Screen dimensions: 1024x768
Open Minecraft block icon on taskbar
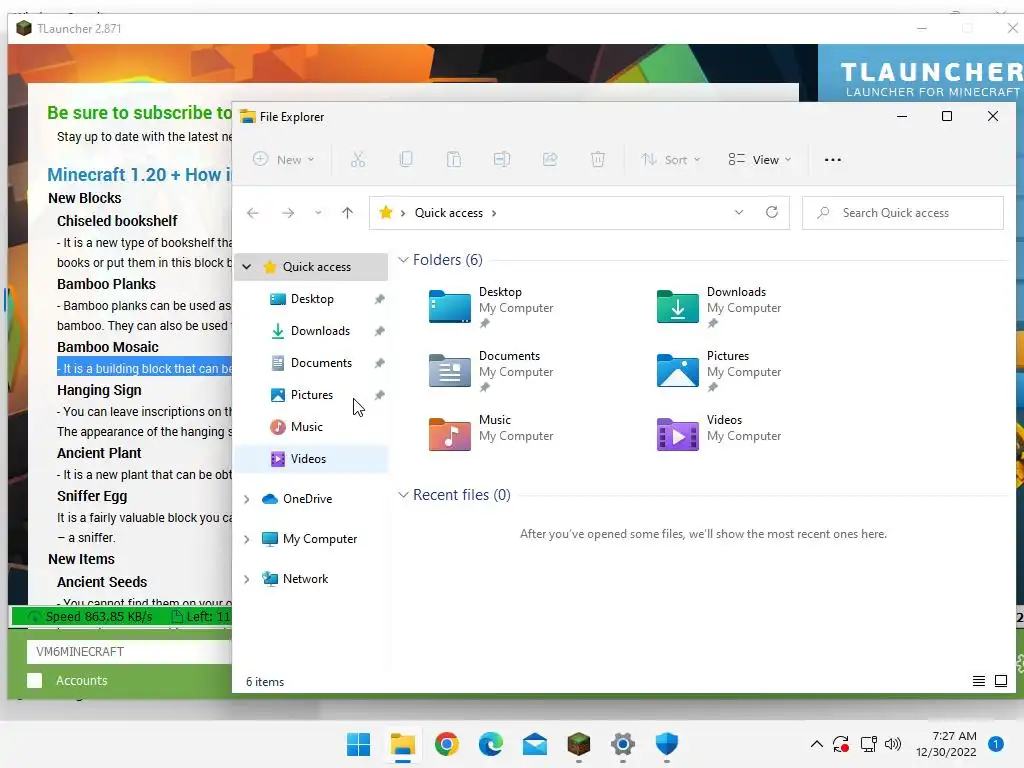[x=579, y=744]
